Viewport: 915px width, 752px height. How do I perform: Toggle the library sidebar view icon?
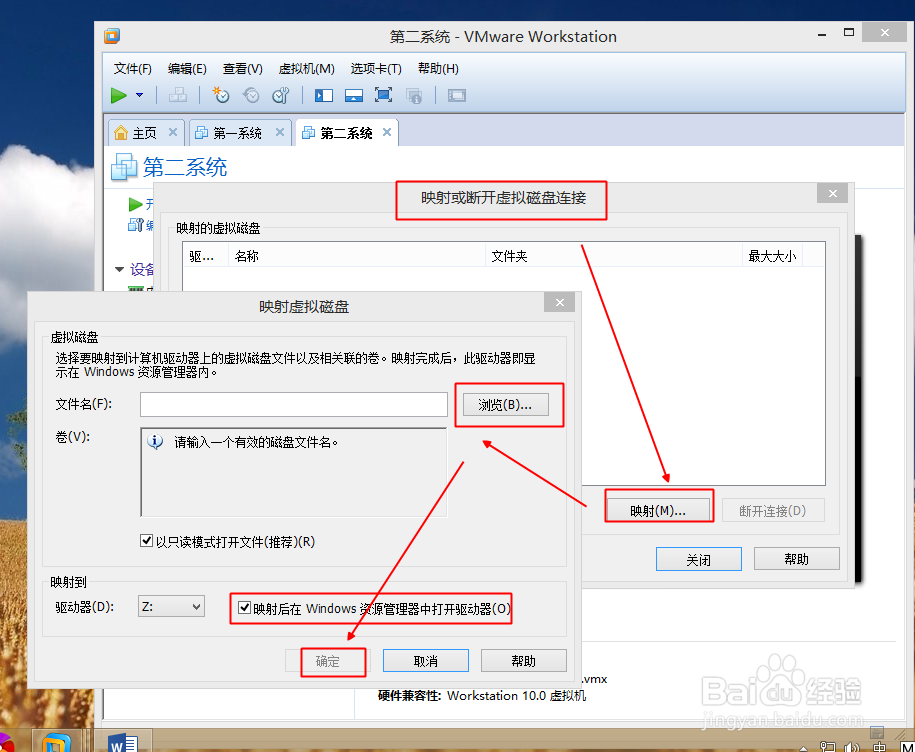tap(324, 96)
